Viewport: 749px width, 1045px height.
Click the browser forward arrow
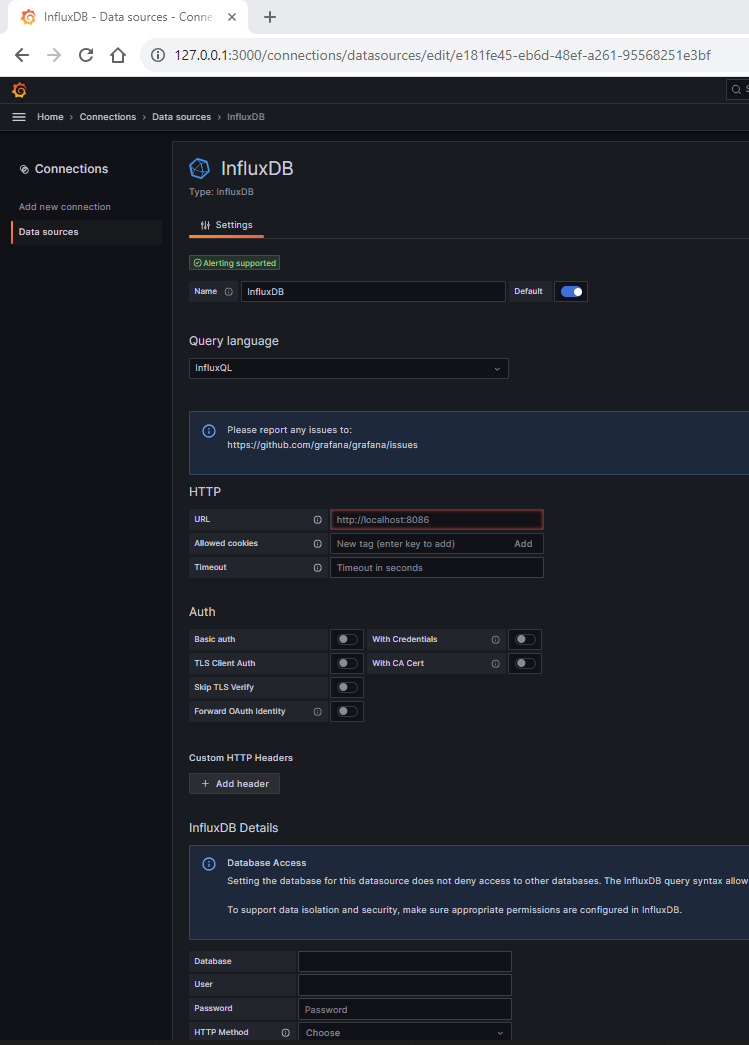point(54,55)
